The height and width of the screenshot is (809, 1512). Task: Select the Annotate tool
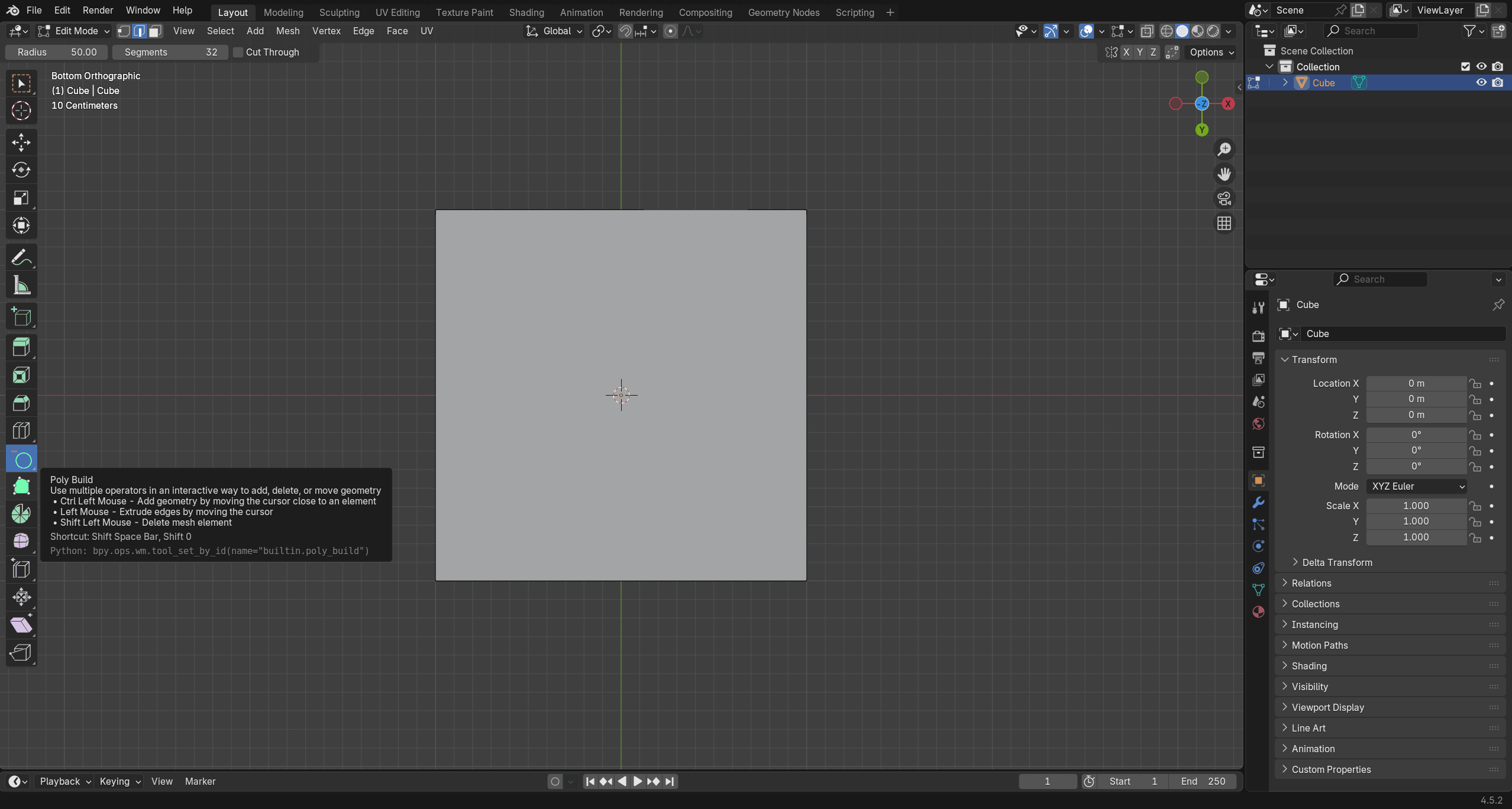(x=21, y=258)
